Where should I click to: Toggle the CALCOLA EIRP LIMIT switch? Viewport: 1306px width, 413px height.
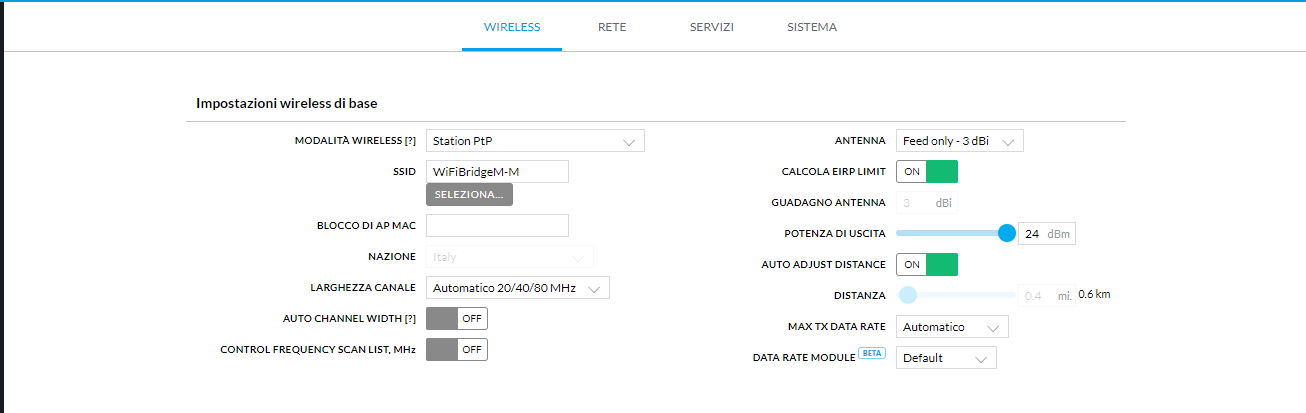927,172
